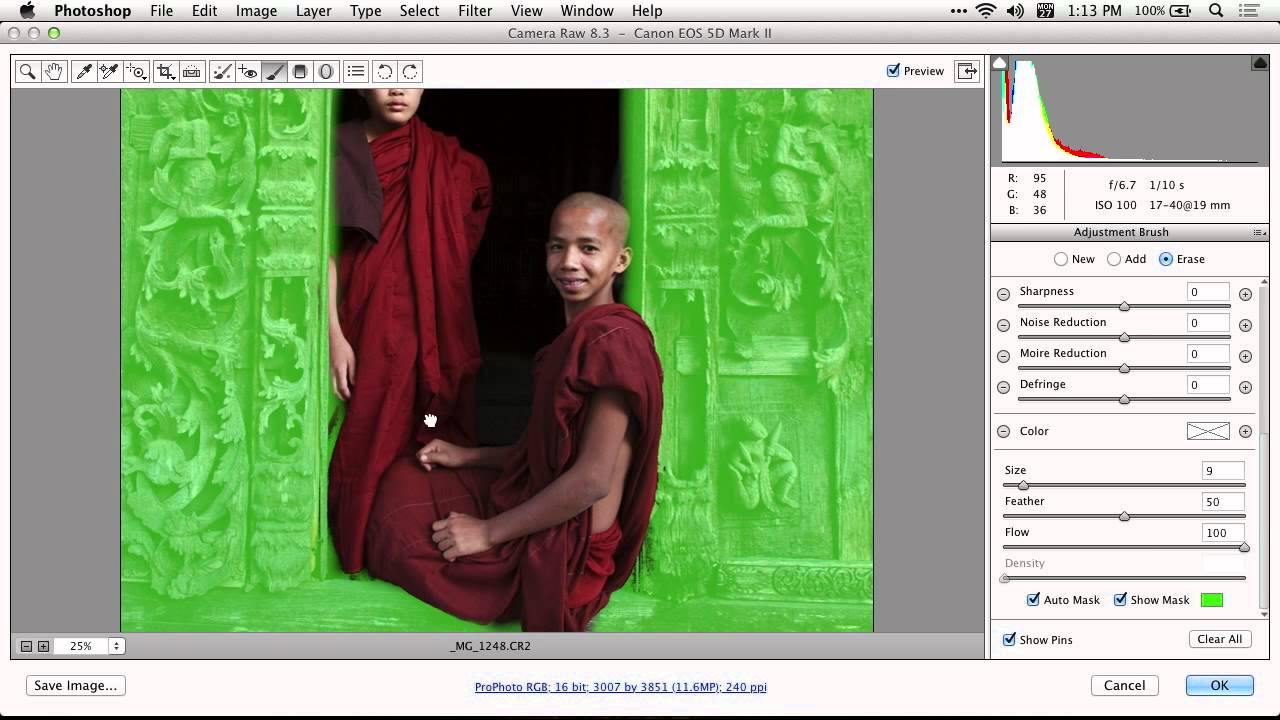Viewport: 1280px width, 720px height.
Task: Select the Targeted Adjustment tool
Action: [136, 71]
